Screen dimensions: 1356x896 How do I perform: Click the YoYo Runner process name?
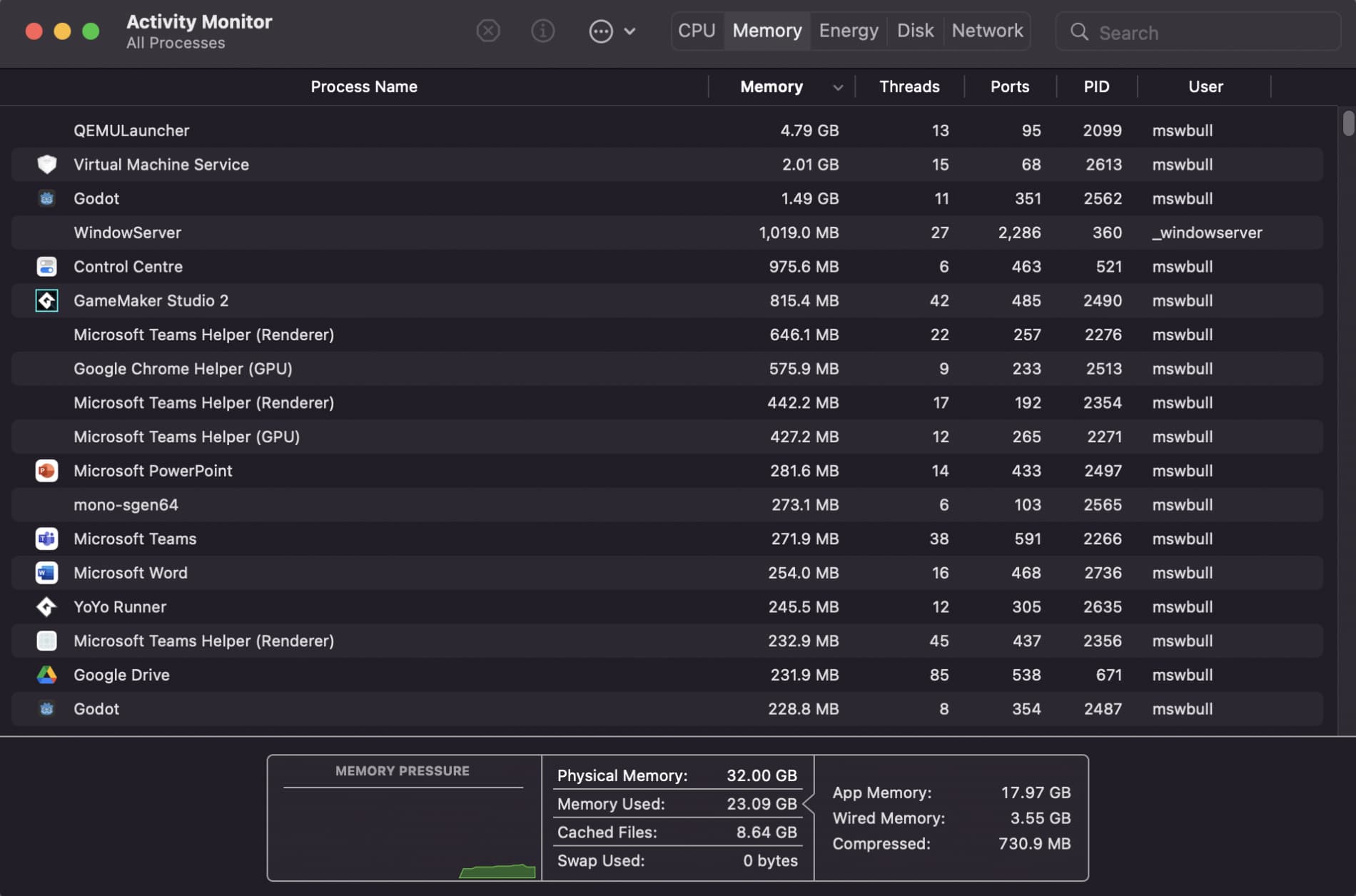[x=120, y=607]
